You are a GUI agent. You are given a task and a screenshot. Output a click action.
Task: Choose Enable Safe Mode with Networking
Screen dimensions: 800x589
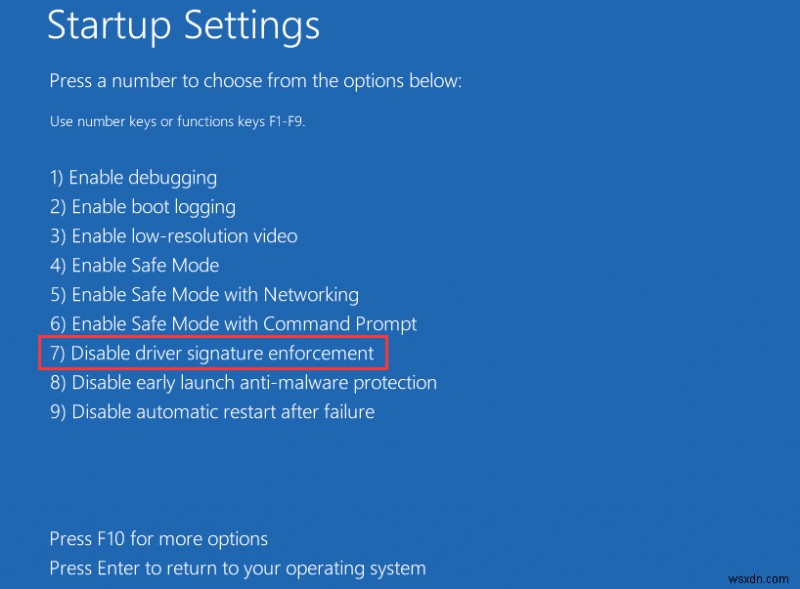[203, 294]
